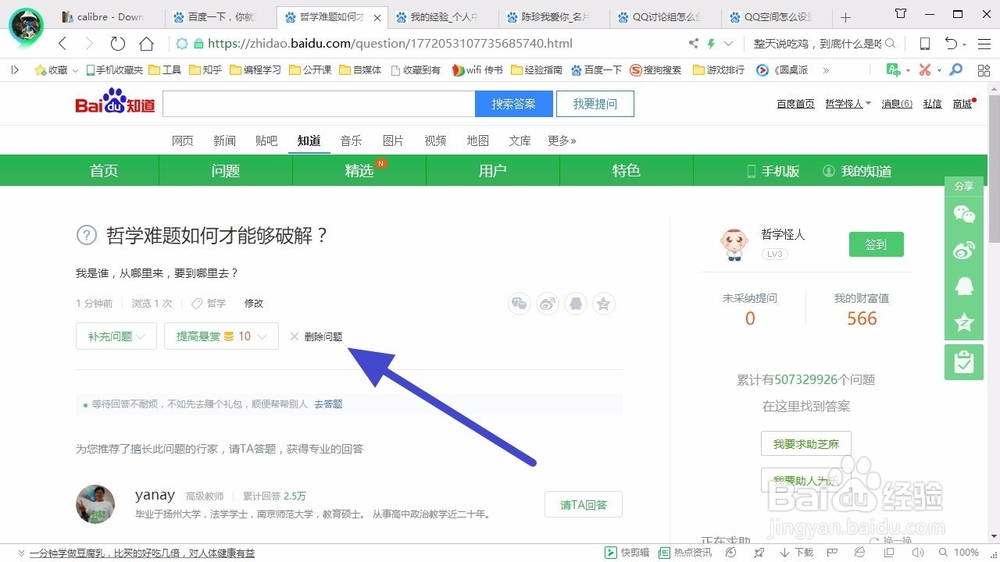Click scissors screenshot tool icon

click(925, 70)
